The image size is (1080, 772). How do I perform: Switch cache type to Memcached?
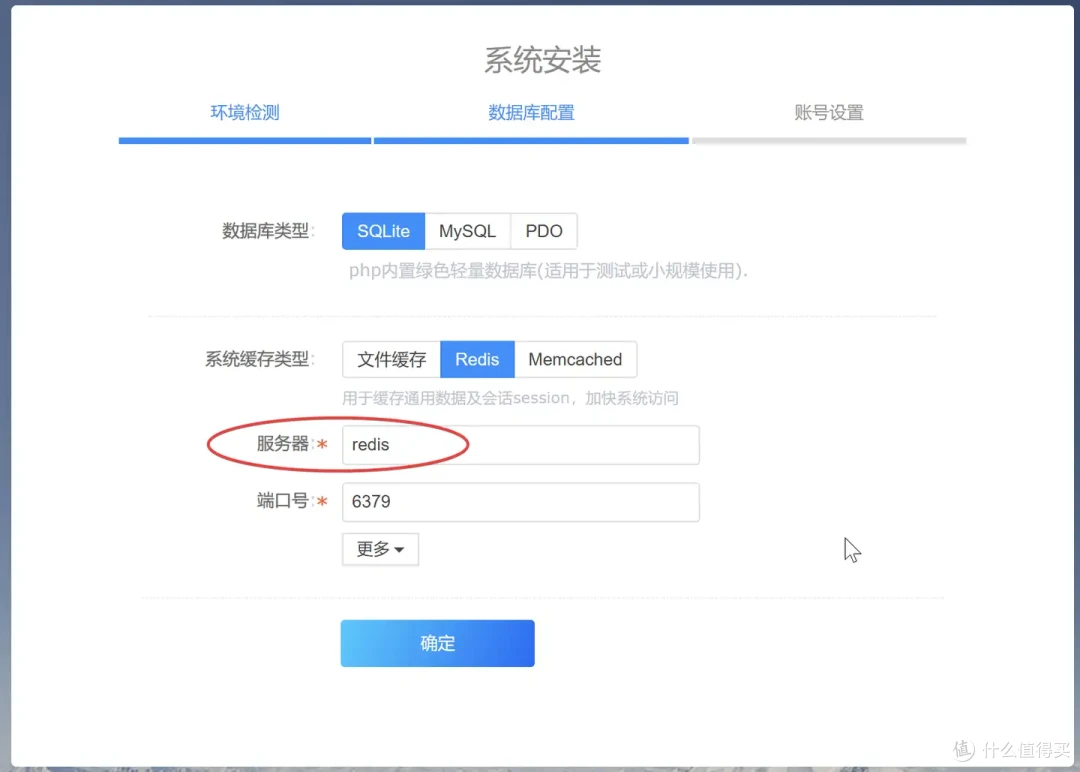tap(575, 359)
